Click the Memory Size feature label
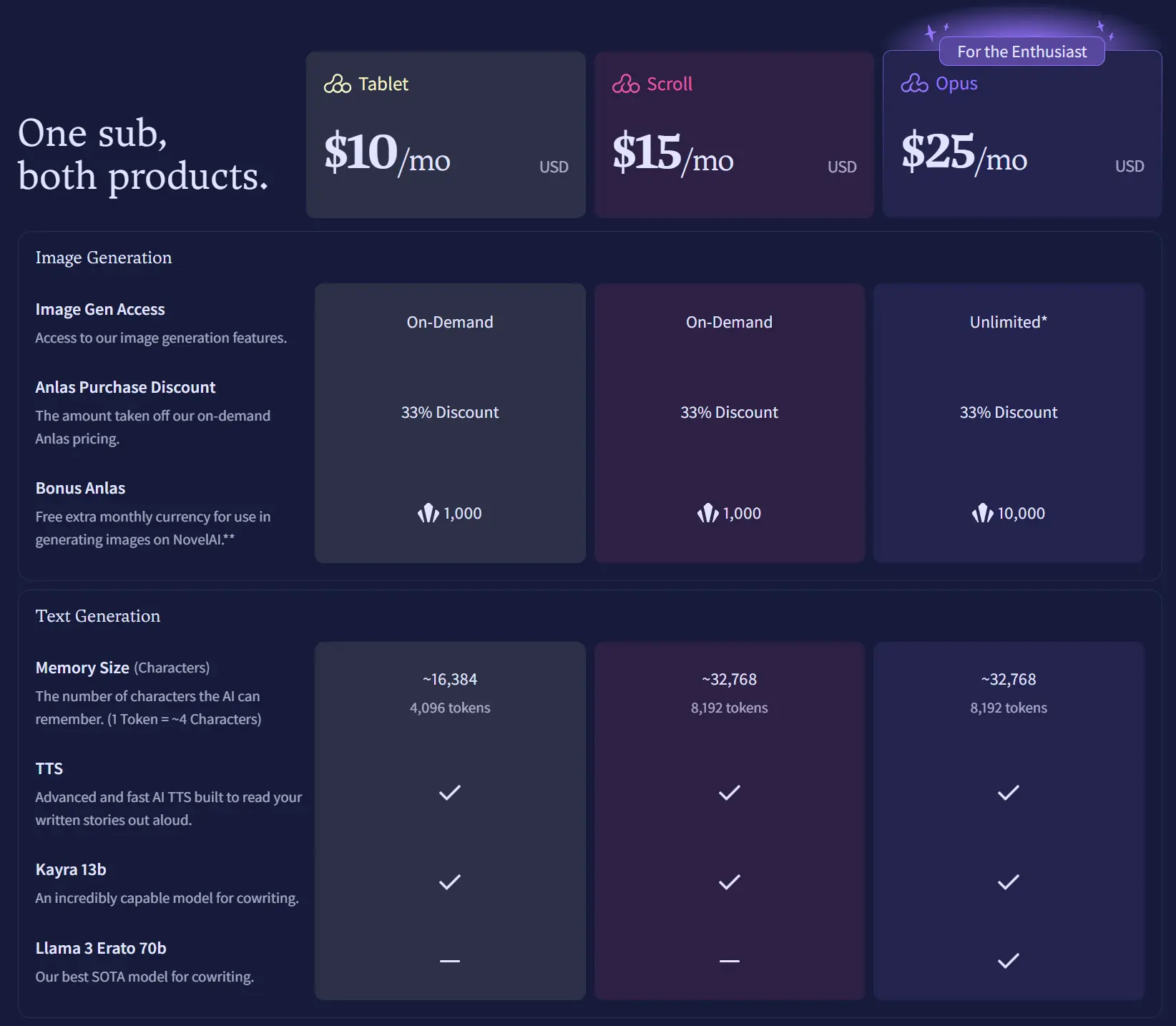Viewport: 1176px width, 1026px height. click(x=82, y=668)
